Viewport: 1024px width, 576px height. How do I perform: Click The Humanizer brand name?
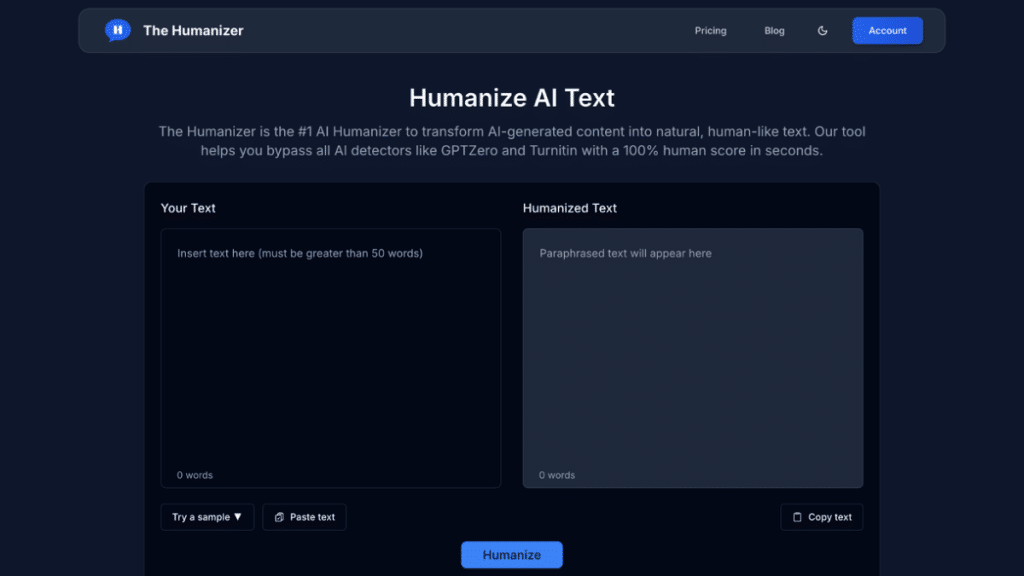(x=193, y=31)
